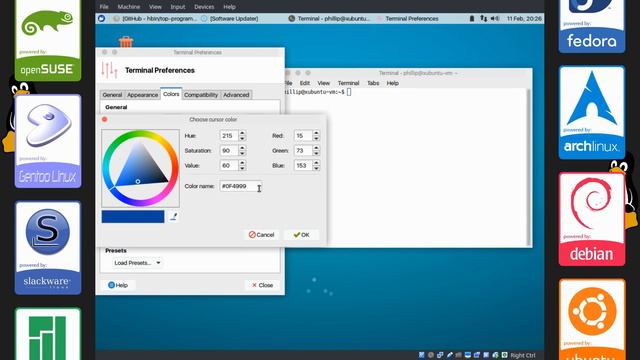Click the round optical disk icon in VirtualBox status bar
This screenshot has width=640, height=360.
431,355
